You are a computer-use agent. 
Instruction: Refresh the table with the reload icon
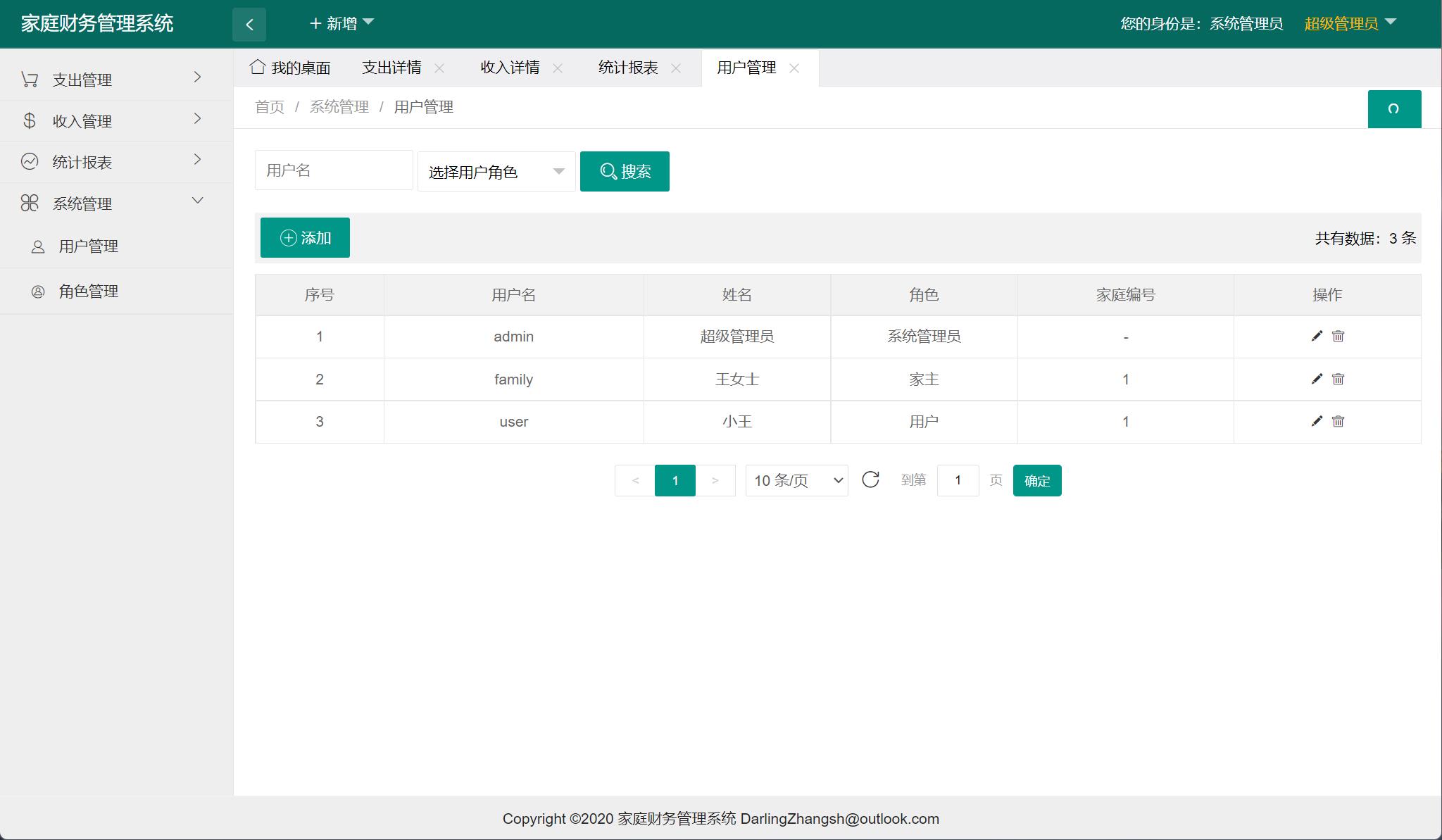tap(872, 480)
